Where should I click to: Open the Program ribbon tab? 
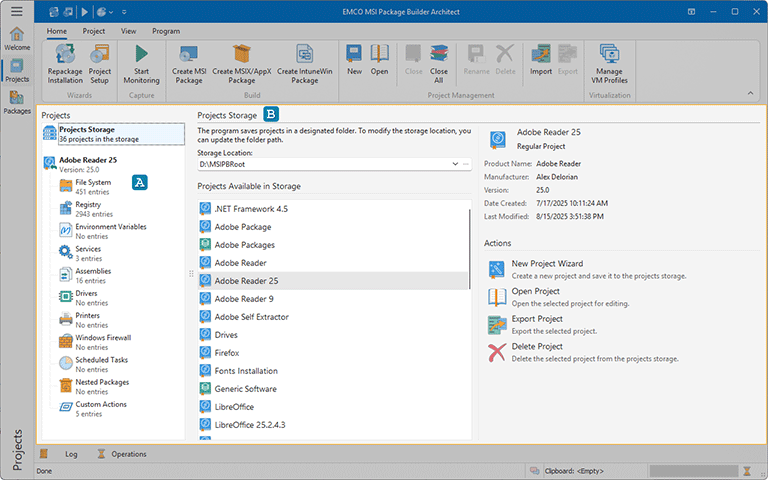[x=166, y=31]
